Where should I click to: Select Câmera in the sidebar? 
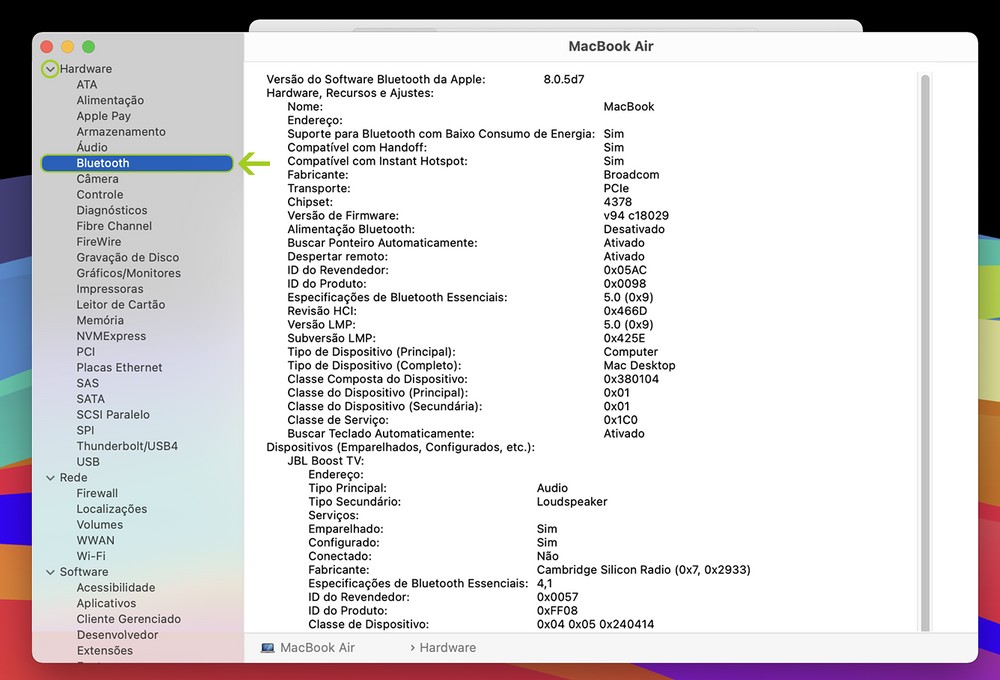coord(97,179)
